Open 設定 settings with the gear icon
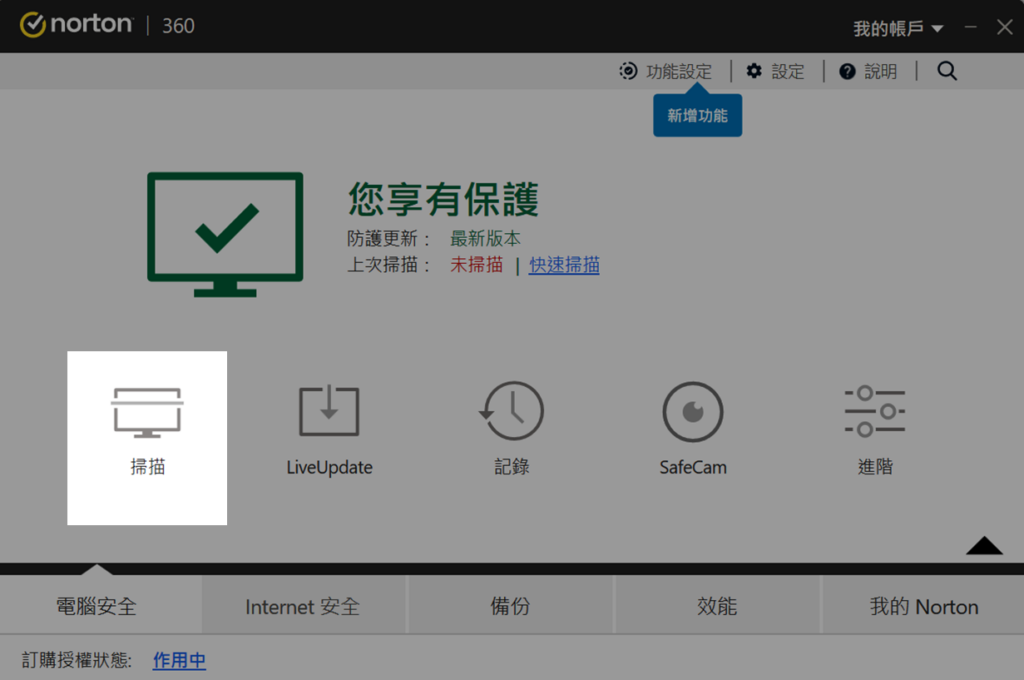 tap(775, 71)
